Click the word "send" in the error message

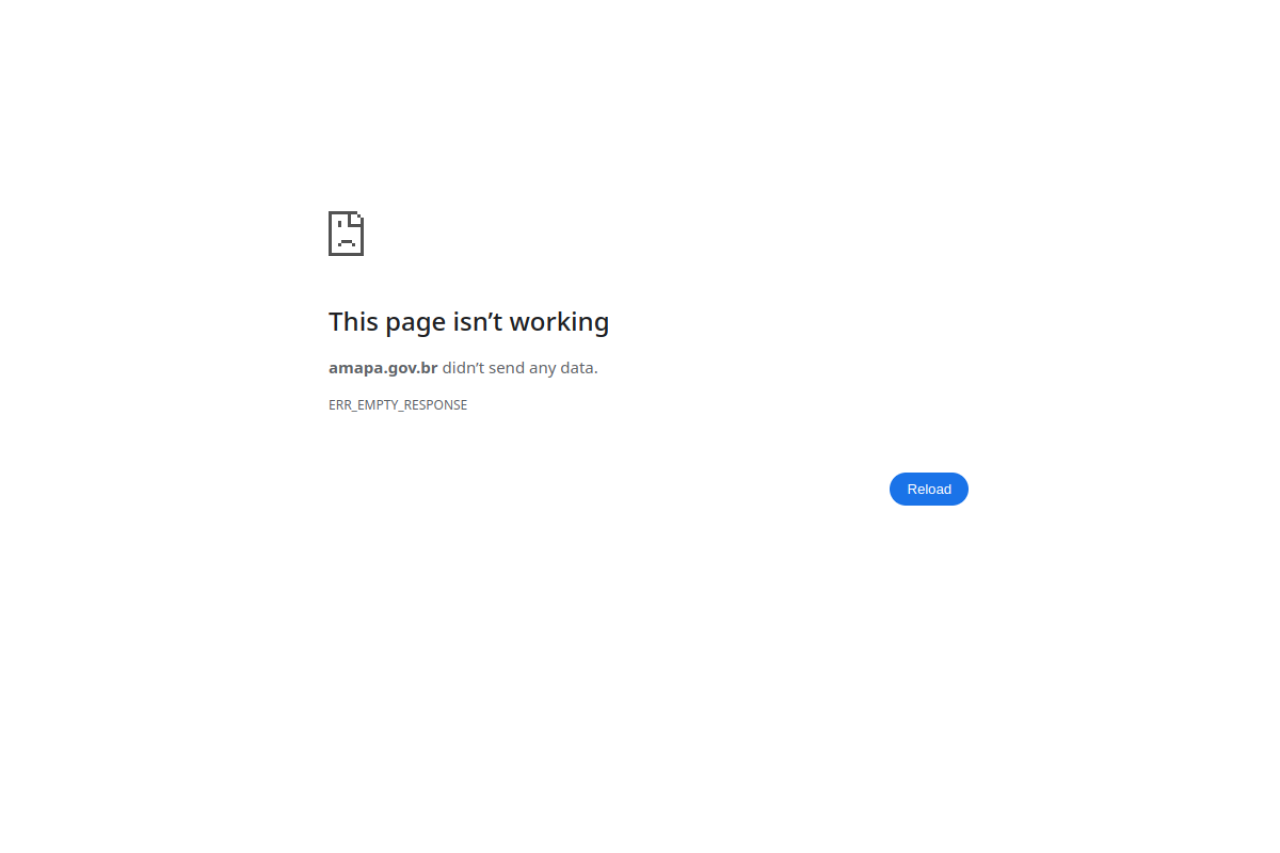click(x=507, y=367)
